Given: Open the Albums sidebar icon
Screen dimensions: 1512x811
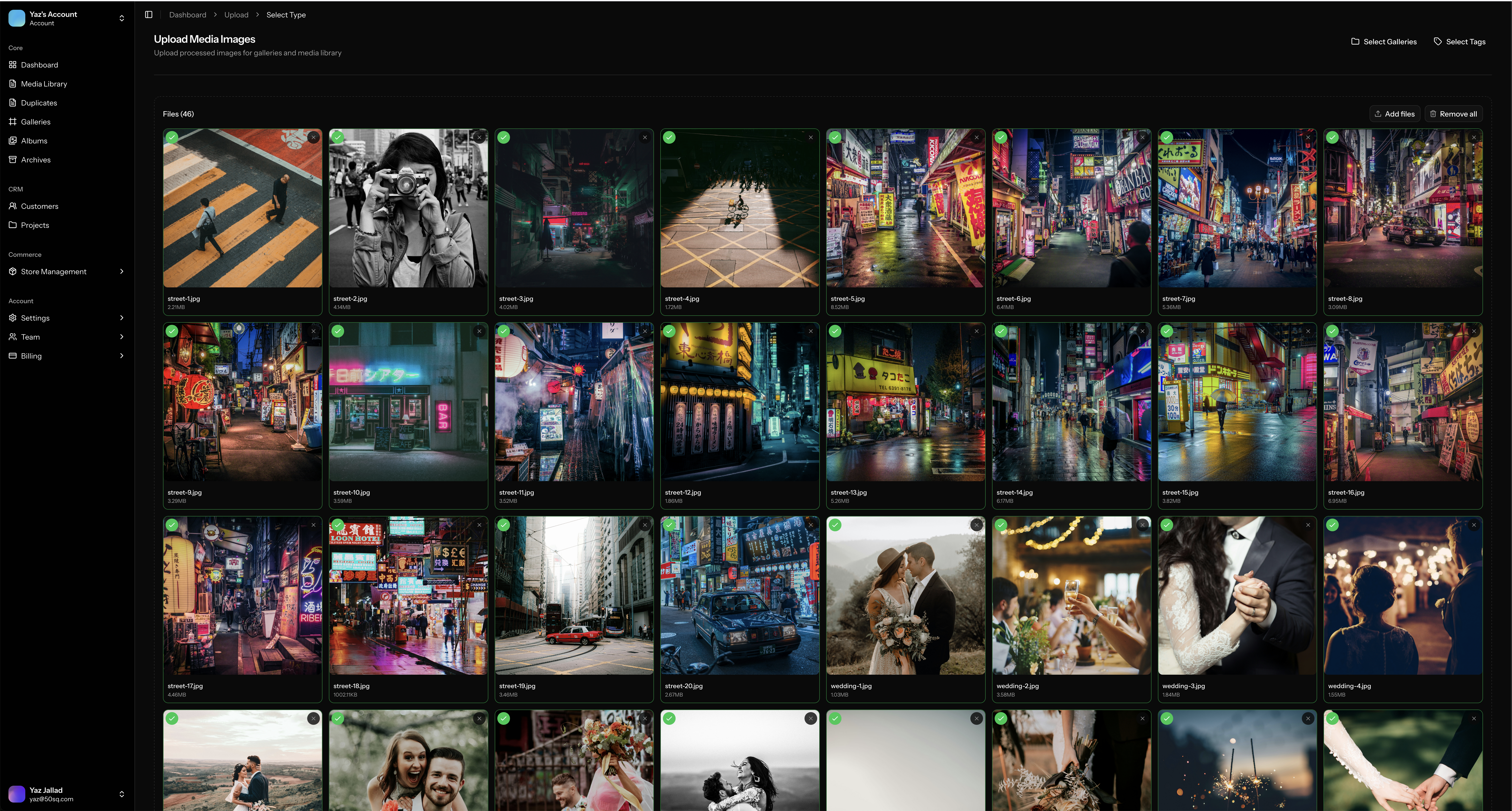Looking at the screenshot, I should click(x=12, y=141).
